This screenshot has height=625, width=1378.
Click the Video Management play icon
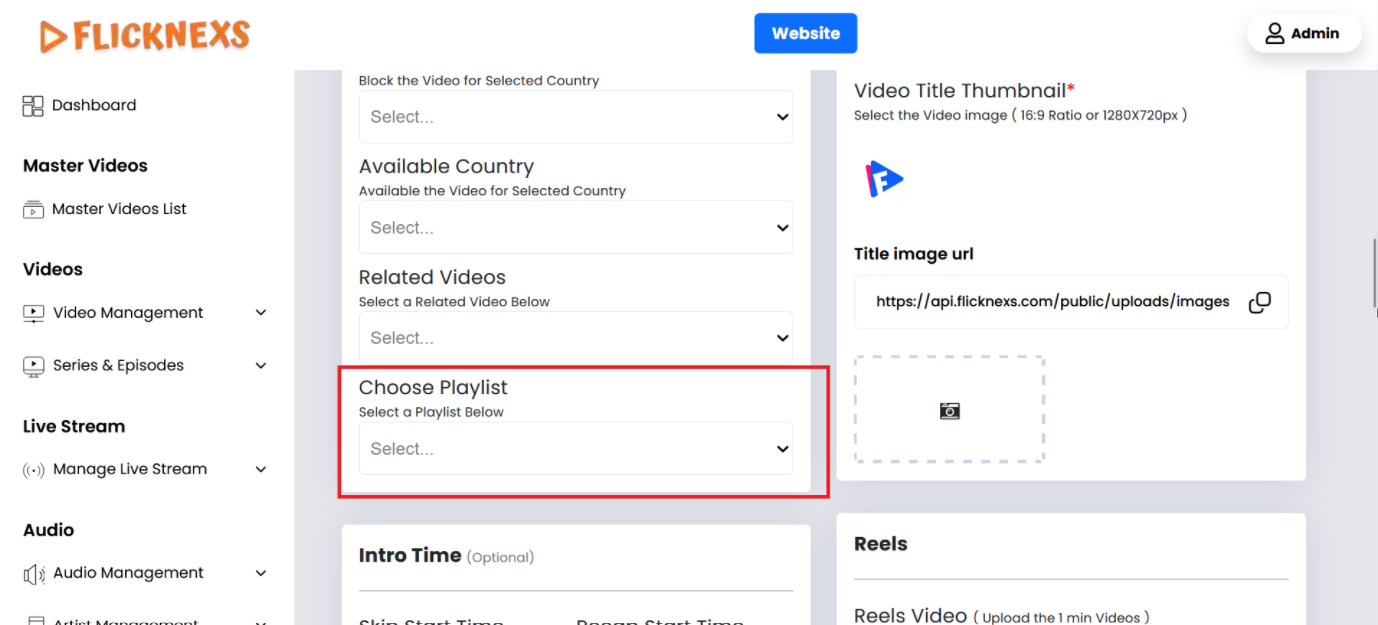33,313
